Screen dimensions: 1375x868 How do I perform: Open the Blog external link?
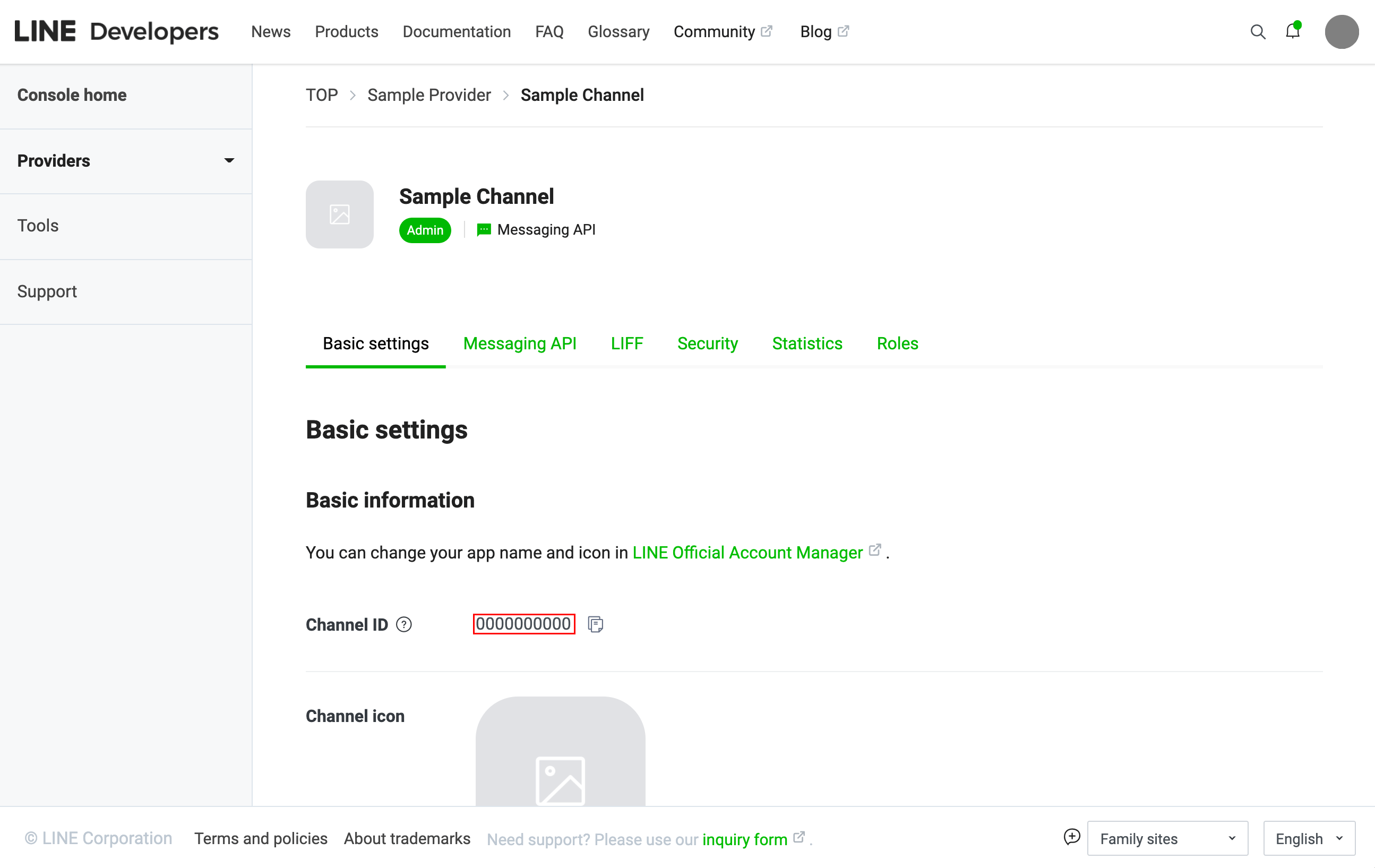[824, 32]
